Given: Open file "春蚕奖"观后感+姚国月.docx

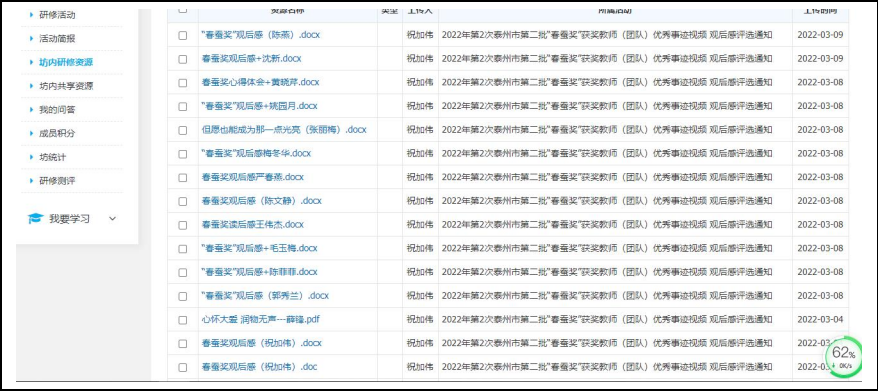Looking at the screenshot, I should pos(259,106).
